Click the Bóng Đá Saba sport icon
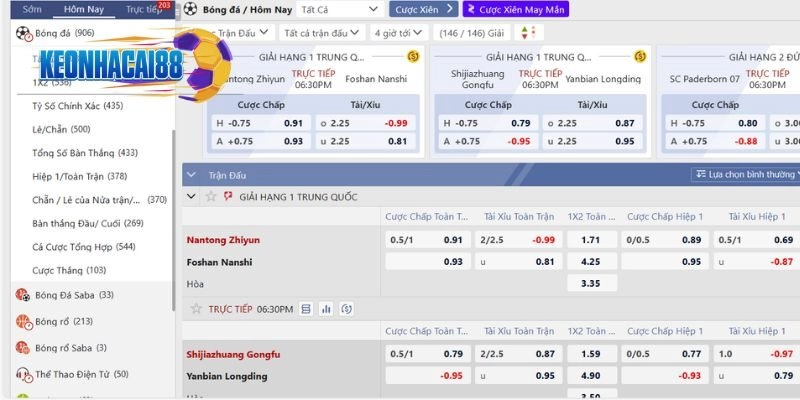Image resolution: width=800 pixels, height=400 pixels. 21,295
